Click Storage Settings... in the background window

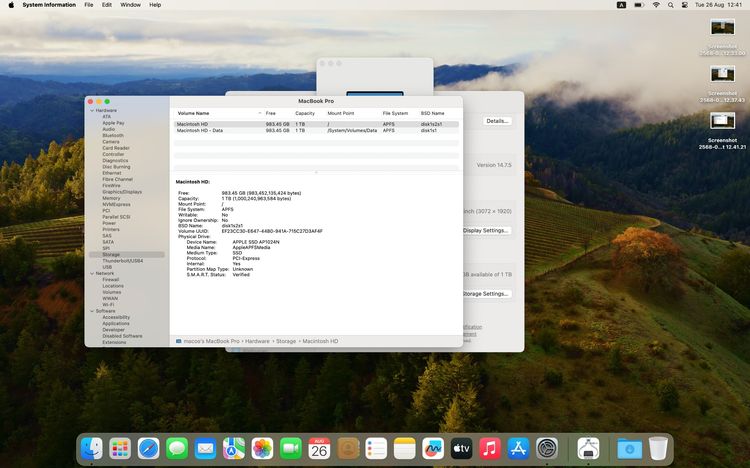(x=486, y=293)
